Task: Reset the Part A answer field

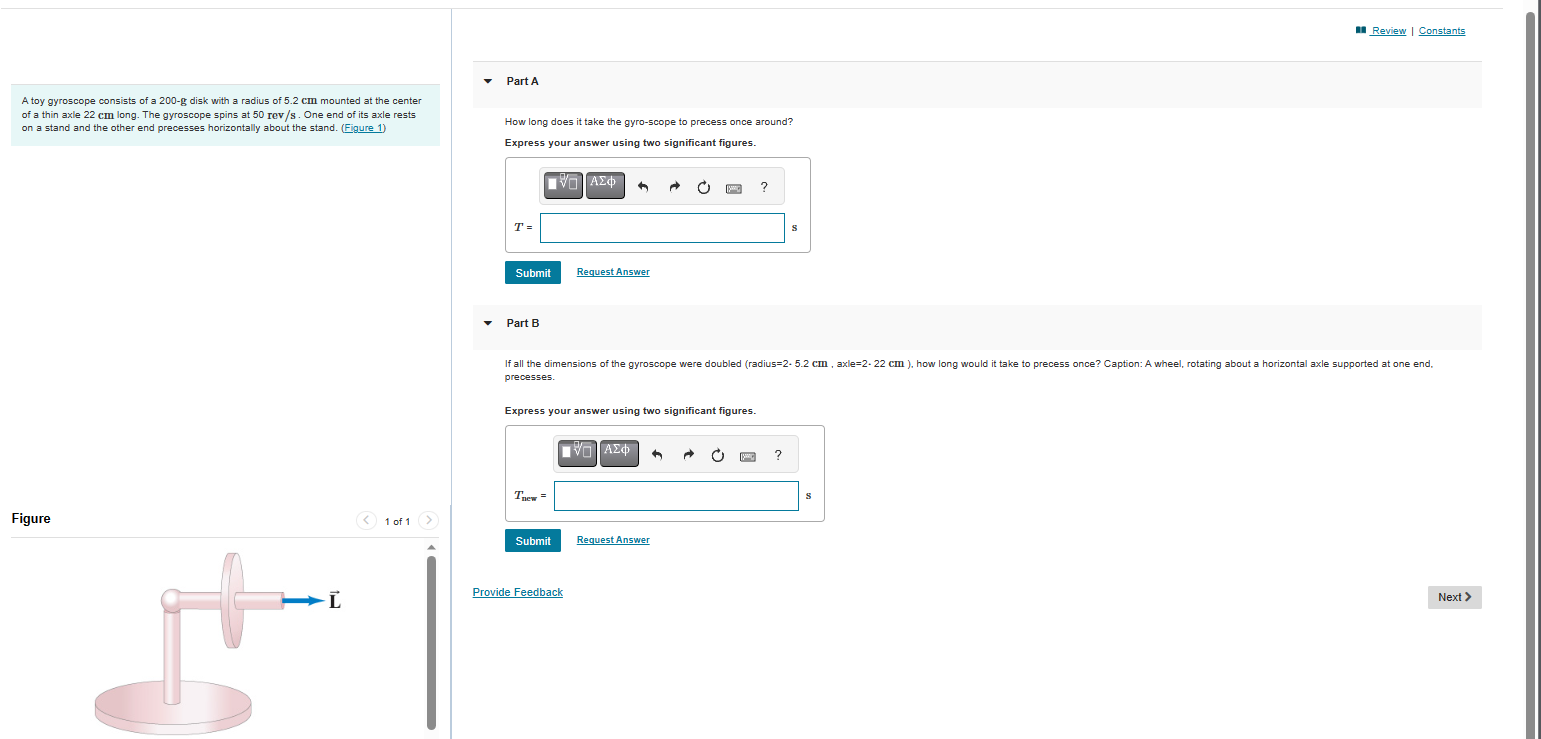Action: coord(703,186)
